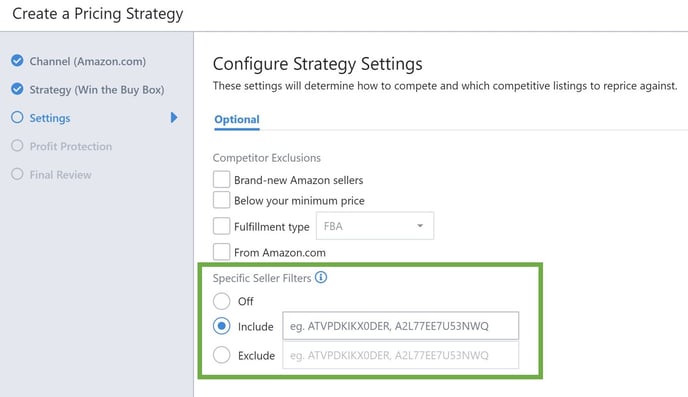688x397 pixels.
Task: Click the circle icon next to Final Review
Action: (x=17, y=174)
